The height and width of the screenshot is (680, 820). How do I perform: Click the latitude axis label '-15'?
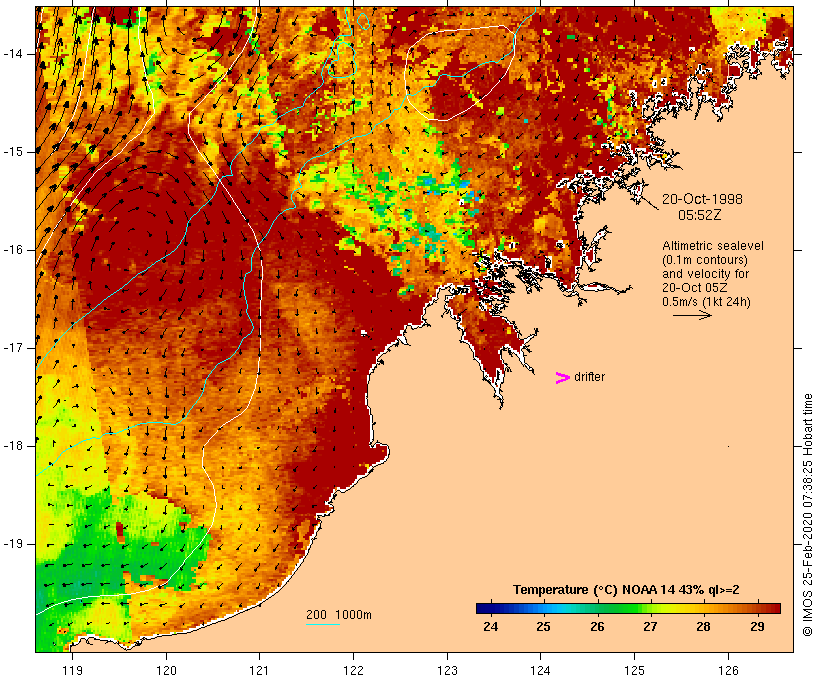tap(12, 152)
